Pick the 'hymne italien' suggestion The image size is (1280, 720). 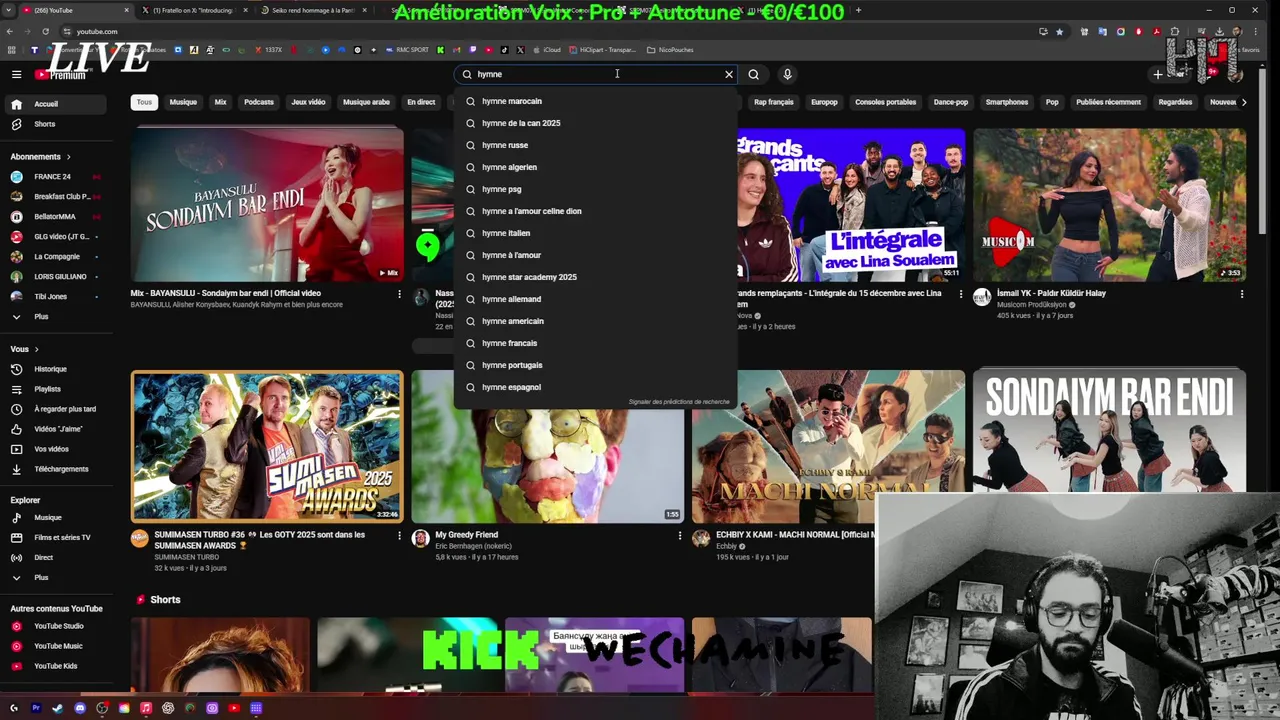click(x=595, y=233)
